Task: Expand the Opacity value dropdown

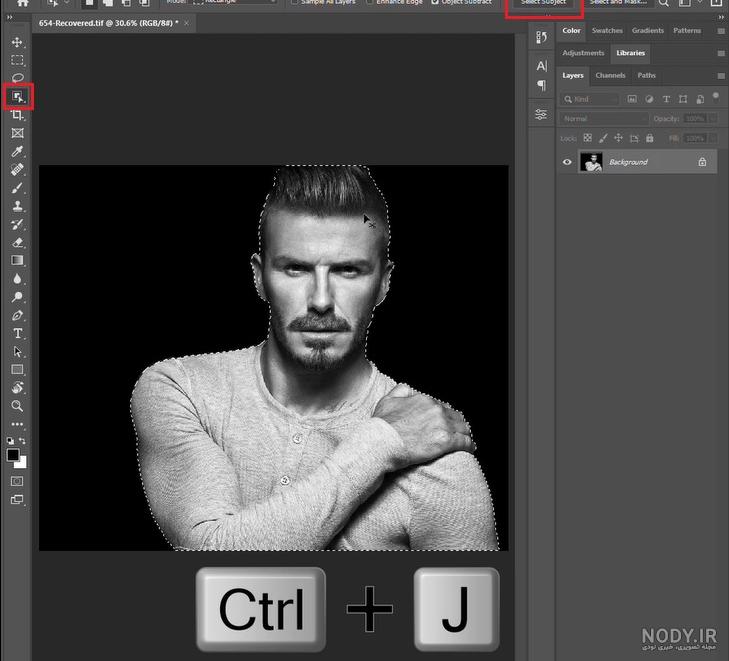Action: point(712,119)
